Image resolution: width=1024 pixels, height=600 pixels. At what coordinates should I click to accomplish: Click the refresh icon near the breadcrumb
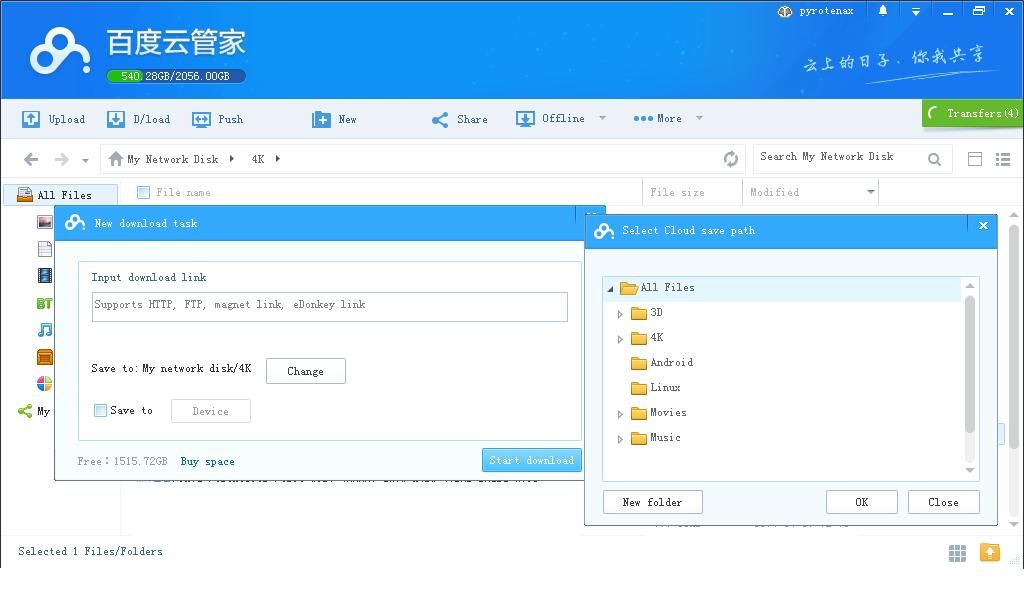731,158
